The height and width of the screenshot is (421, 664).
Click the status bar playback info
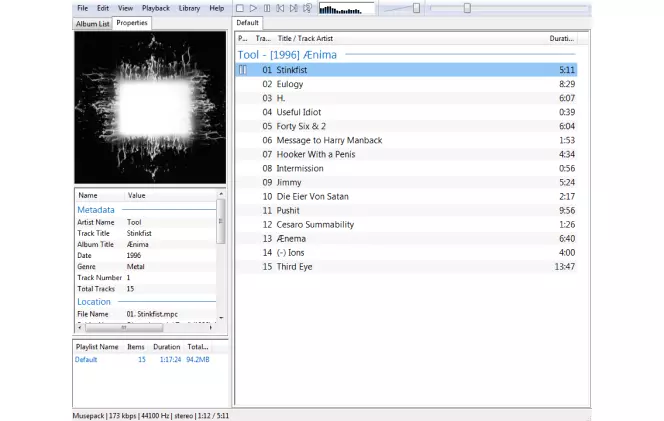[x=151, y=416]
